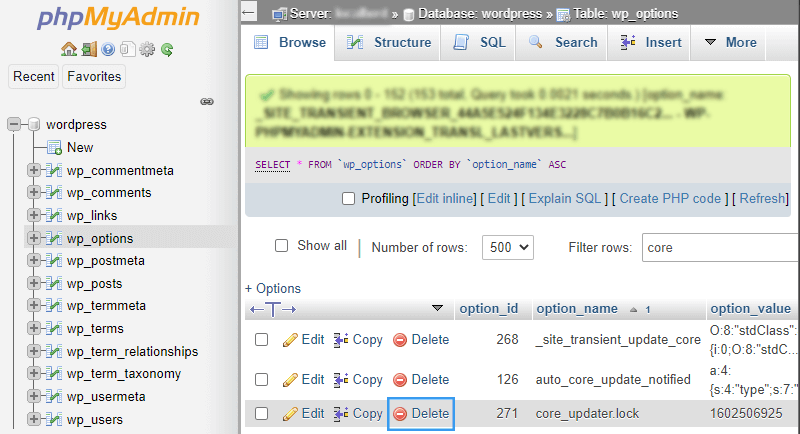Click Edit inline link
800x434 pixels.
(446, 198)
